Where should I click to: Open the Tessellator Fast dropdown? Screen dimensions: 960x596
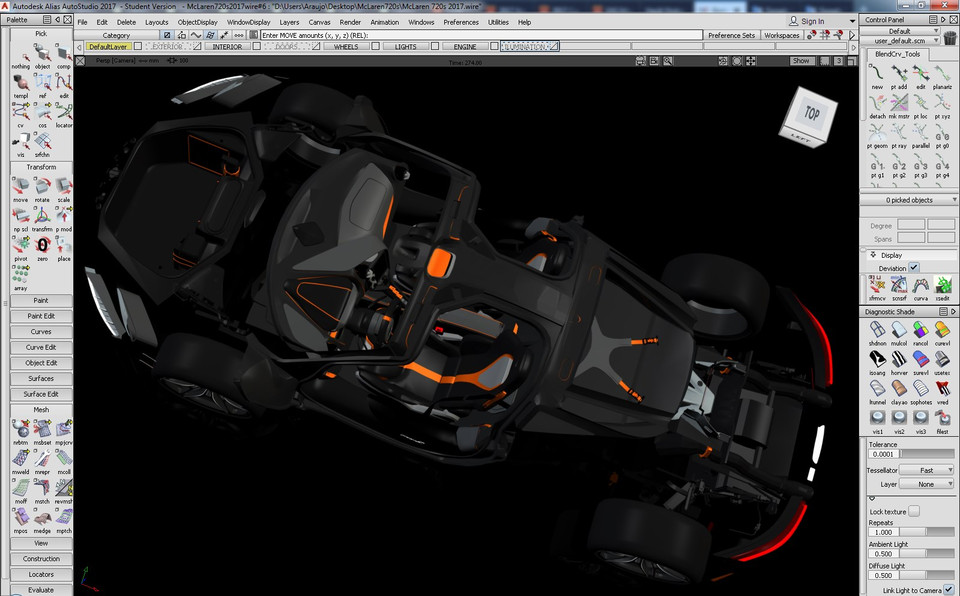[925, 469]
